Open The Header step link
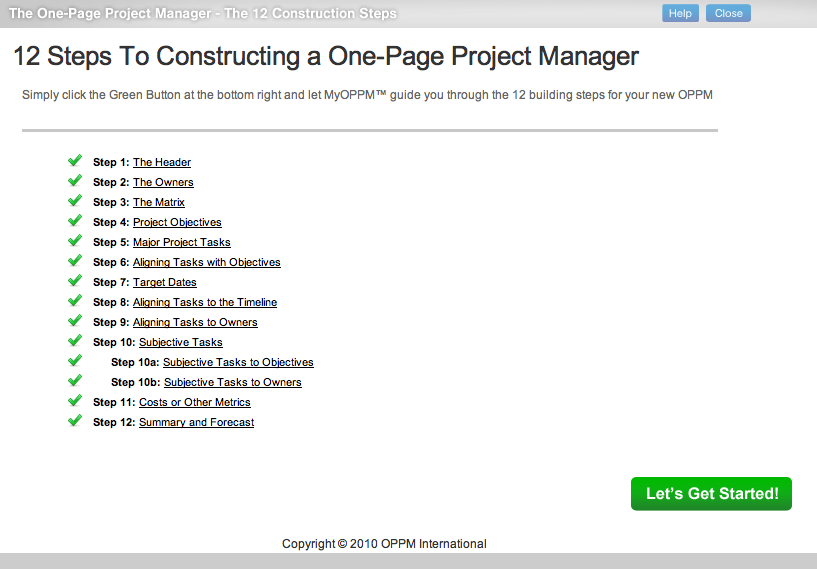Viewport: 817px width, 569px height. click(x=162, y=162)
